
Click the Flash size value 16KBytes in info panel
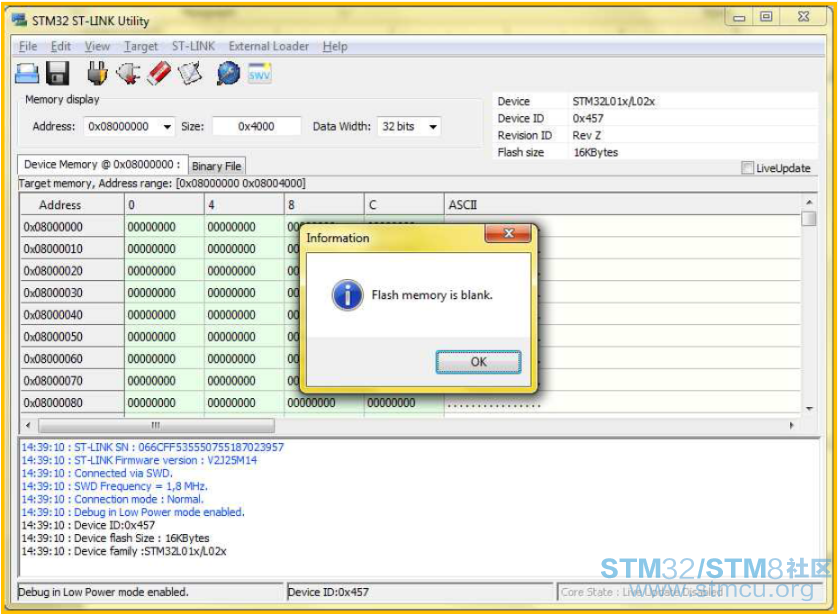(x=595, y=152)
